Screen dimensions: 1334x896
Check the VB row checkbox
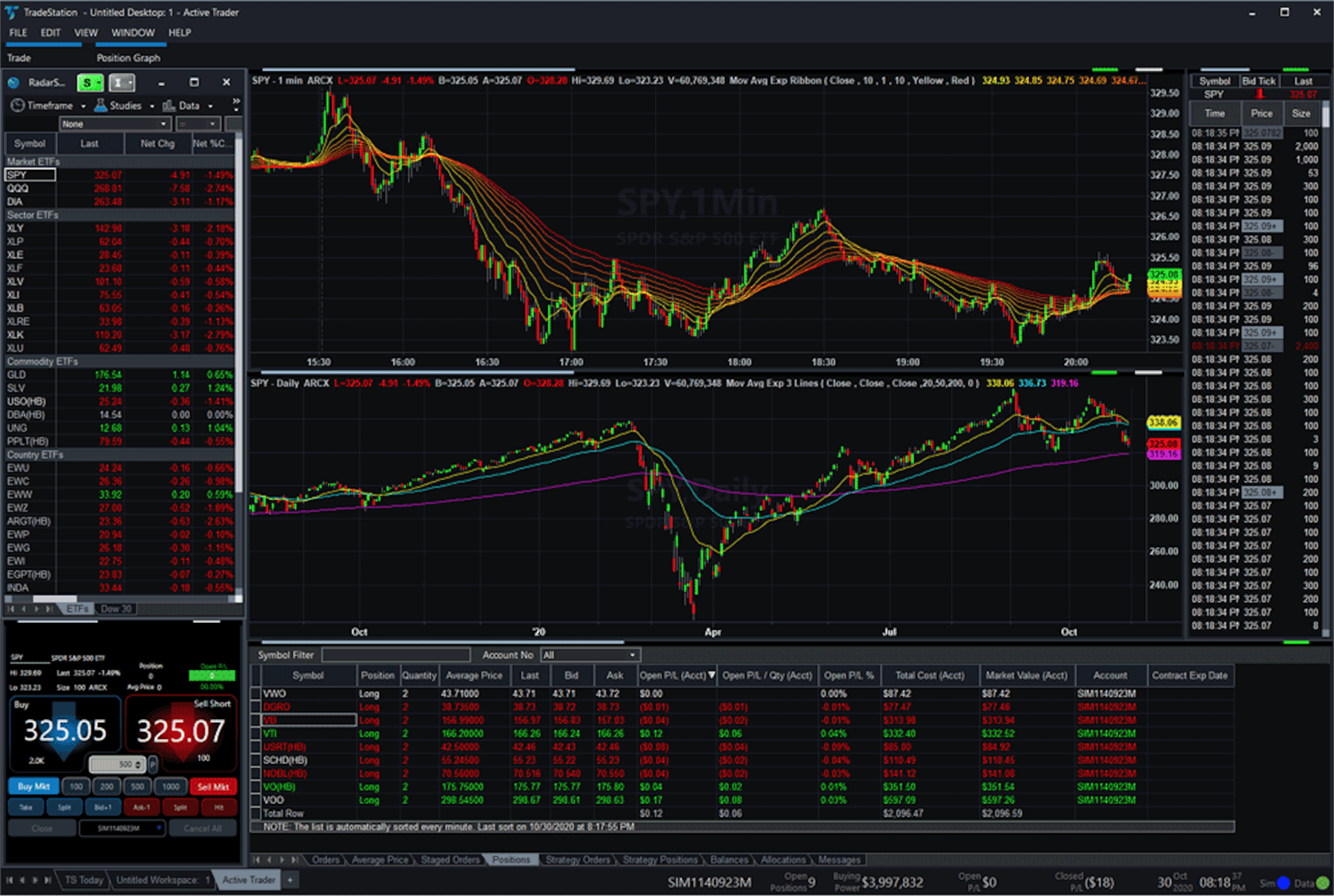point(256,720)
